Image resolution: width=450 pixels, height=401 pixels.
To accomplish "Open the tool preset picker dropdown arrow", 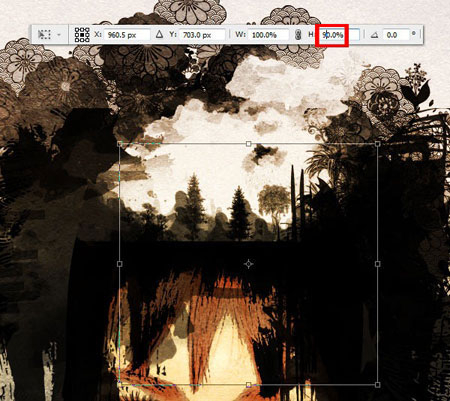I will (59, 35).
